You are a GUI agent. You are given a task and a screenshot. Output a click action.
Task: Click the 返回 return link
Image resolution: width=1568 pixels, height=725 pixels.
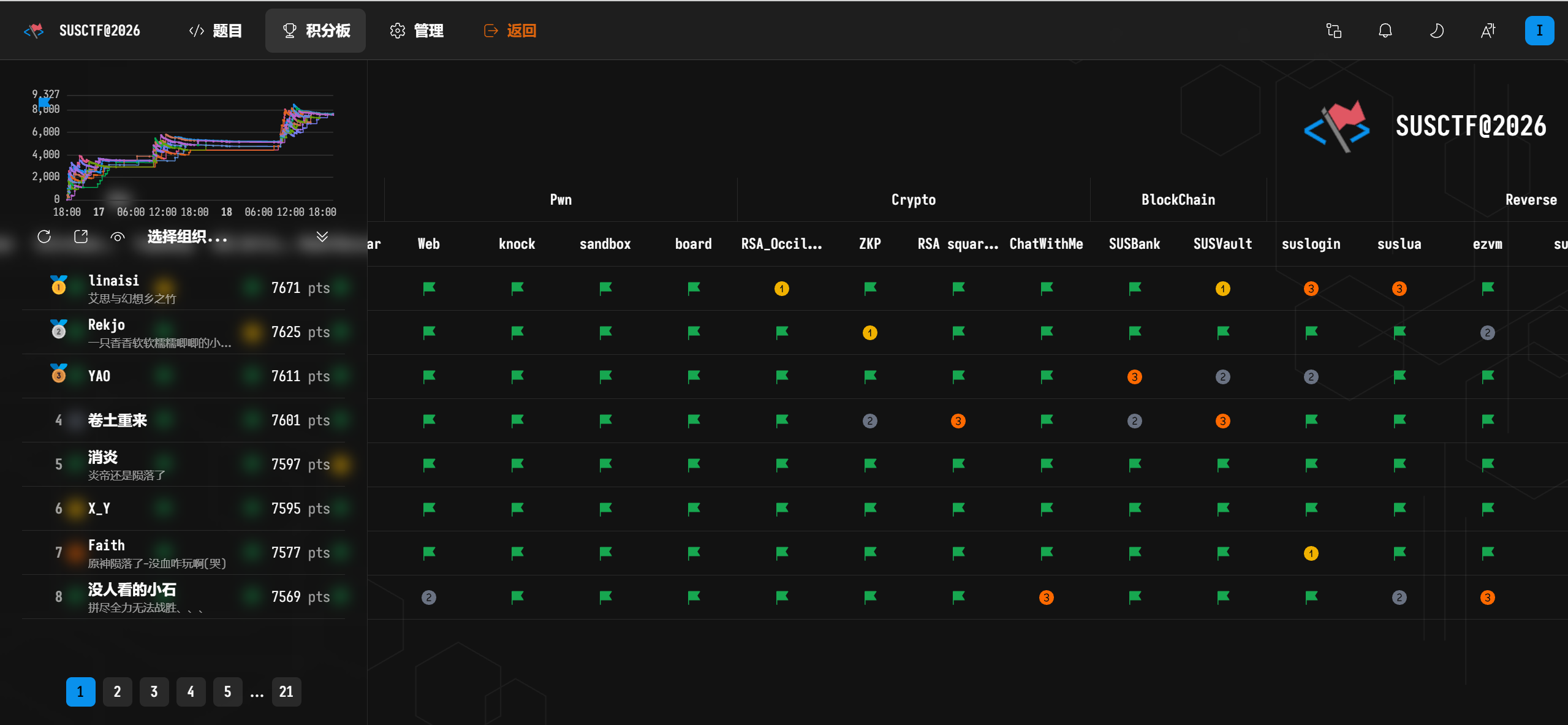click(510, 31)
